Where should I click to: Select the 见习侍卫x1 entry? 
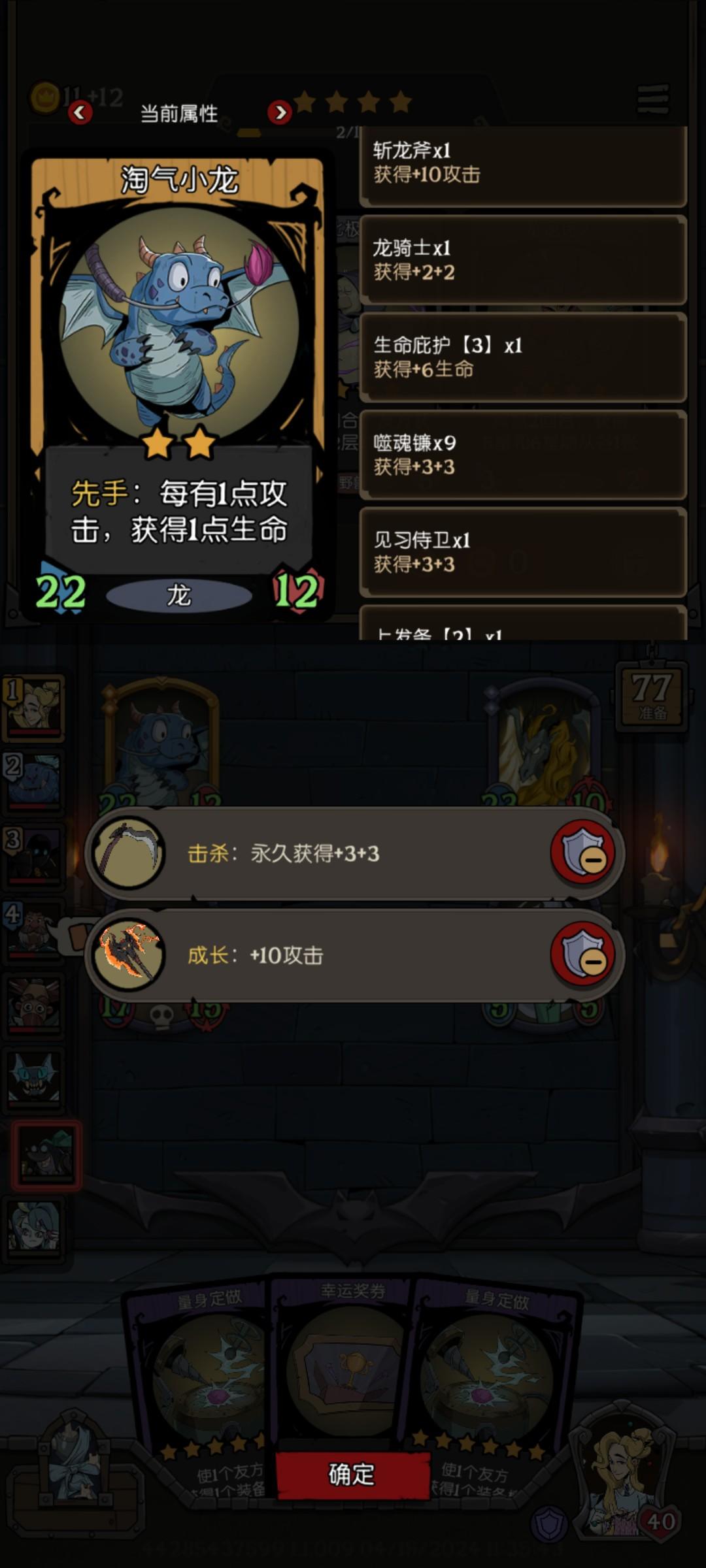point(523,552)
